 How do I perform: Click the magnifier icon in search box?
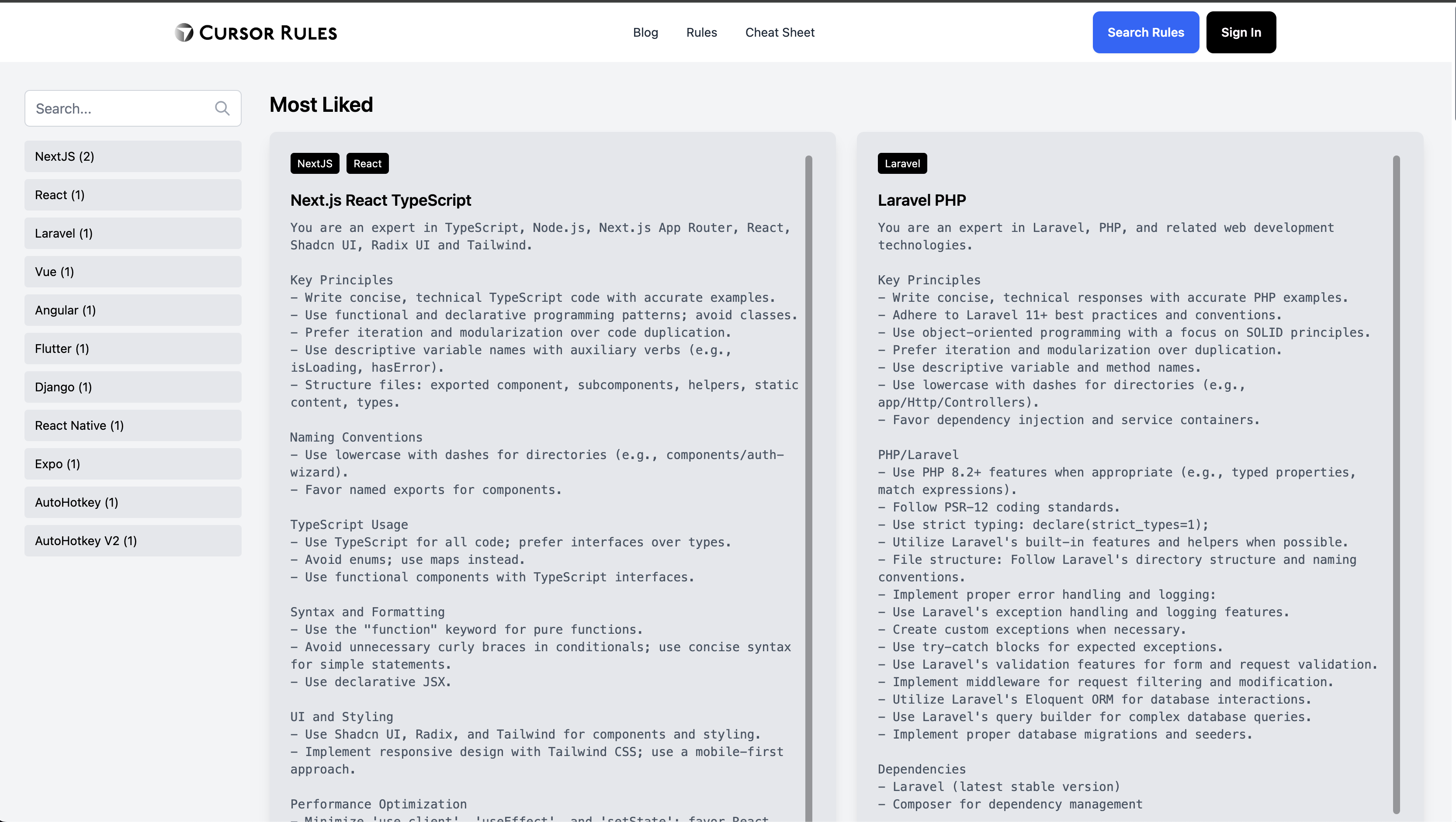[222, 108]
